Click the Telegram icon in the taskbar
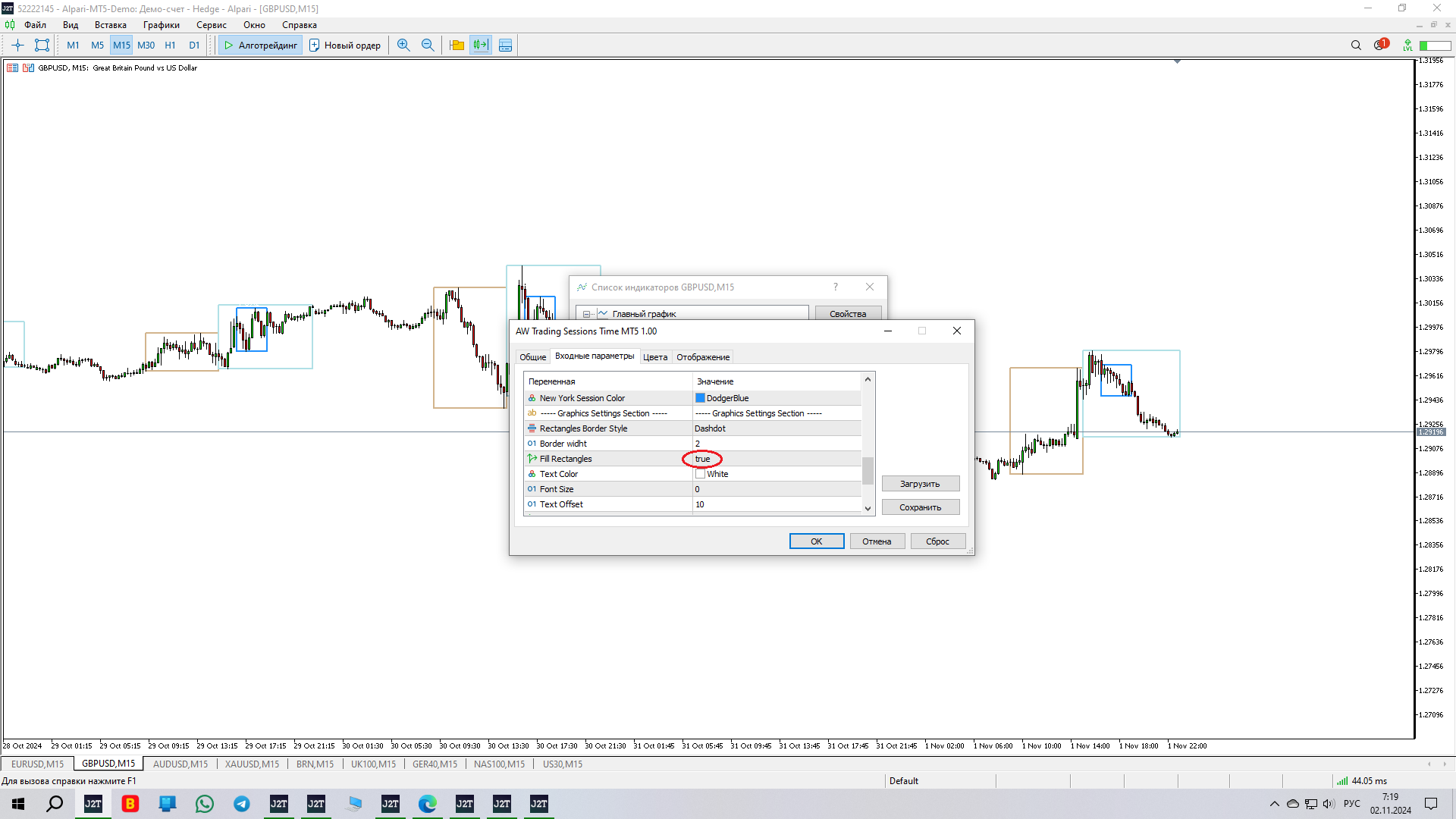 click(242, 804)
